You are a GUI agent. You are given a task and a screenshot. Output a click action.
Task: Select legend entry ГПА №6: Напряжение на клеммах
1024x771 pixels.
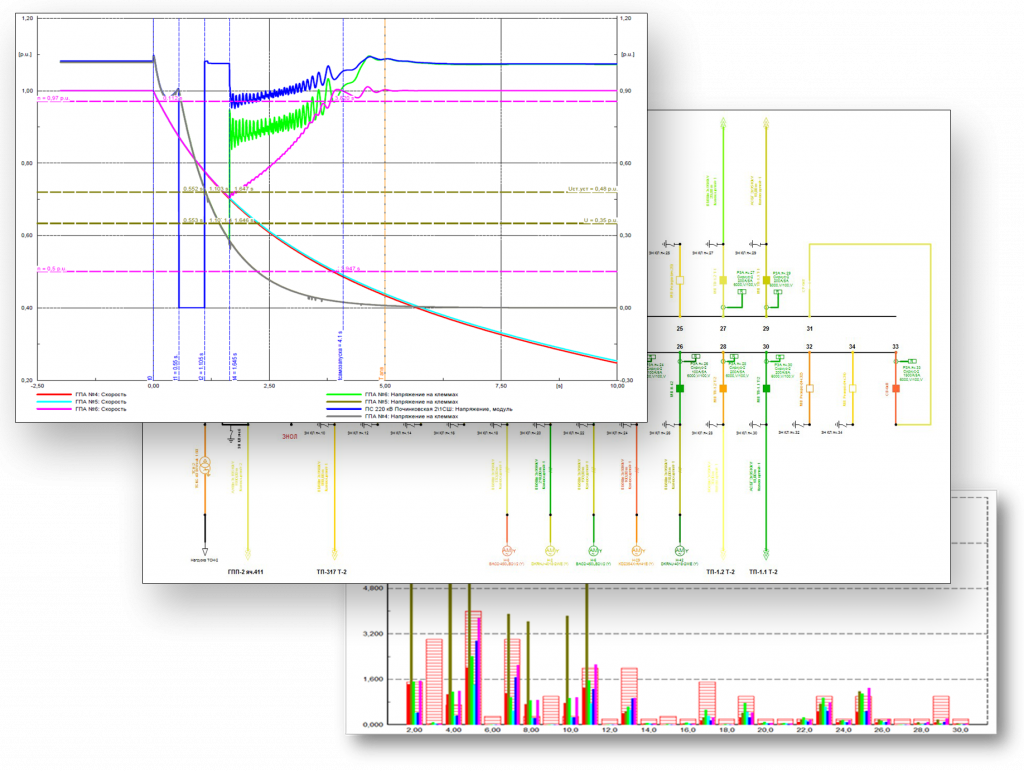(x=411, y=394)
